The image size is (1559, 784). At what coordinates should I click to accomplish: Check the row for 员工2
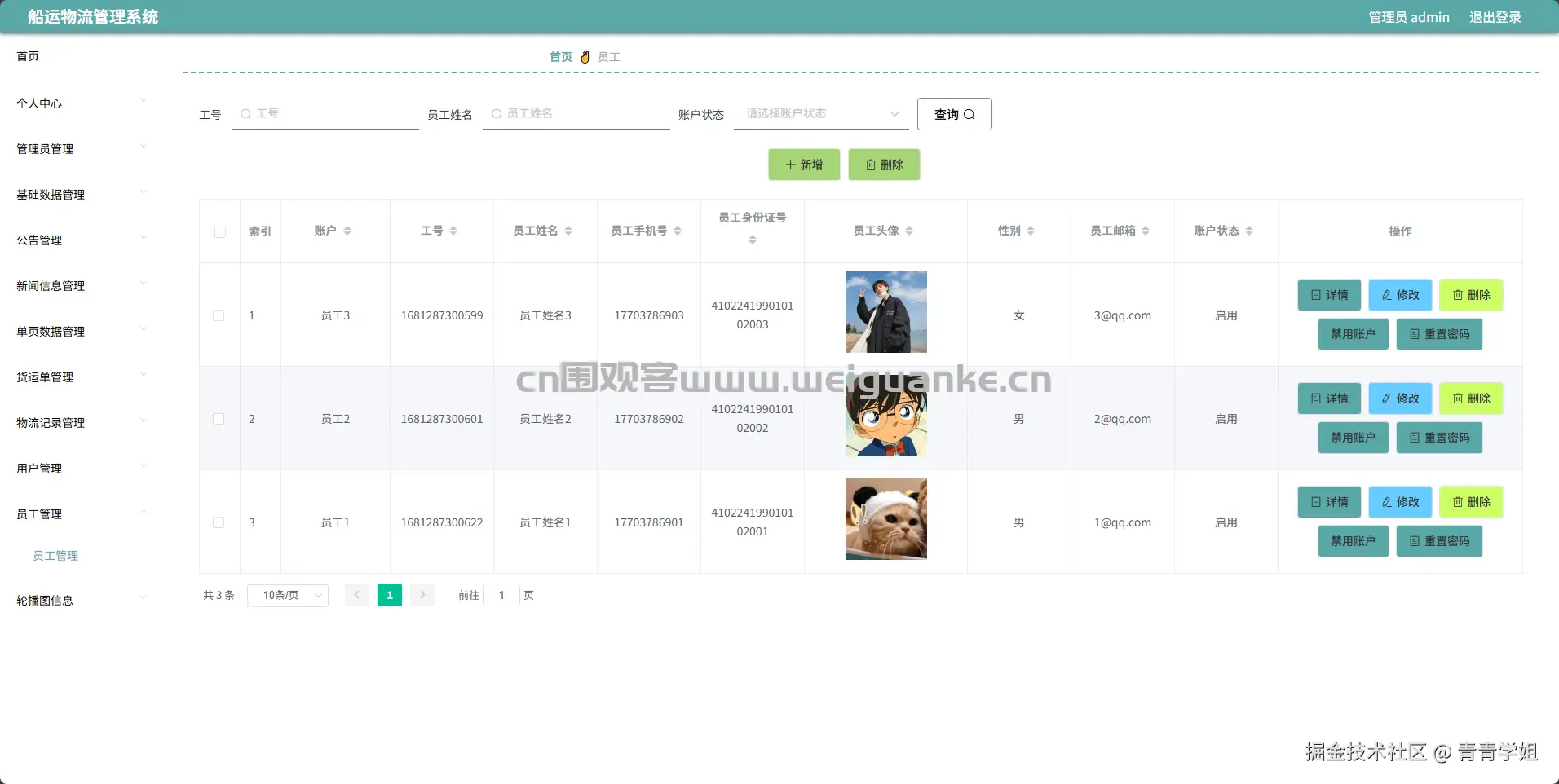pyautogui.click(x=219, y=419)
